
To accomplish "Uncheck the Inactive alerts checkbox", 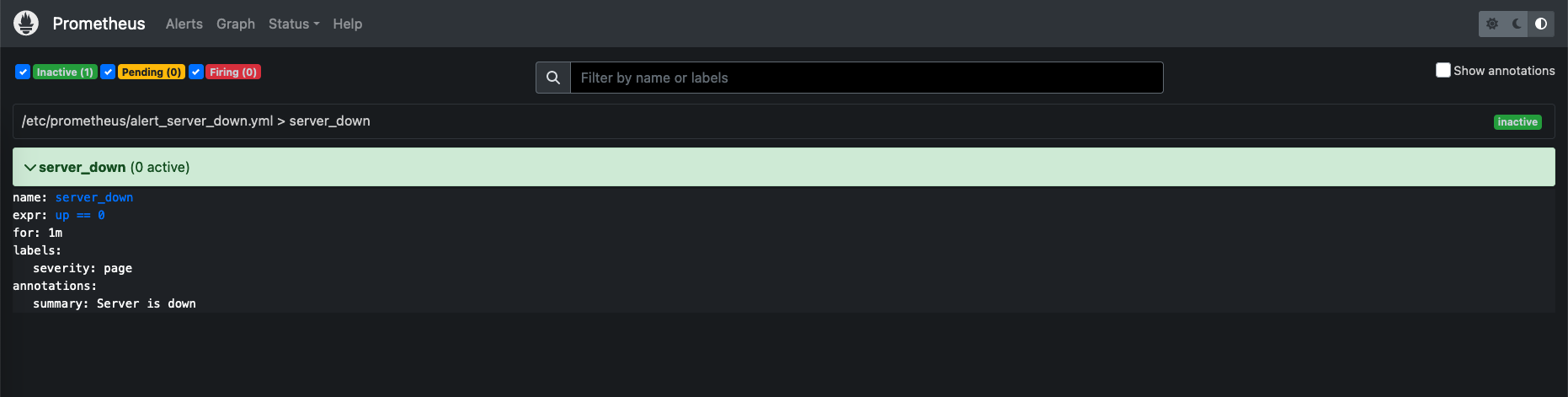I will point(23,72).
